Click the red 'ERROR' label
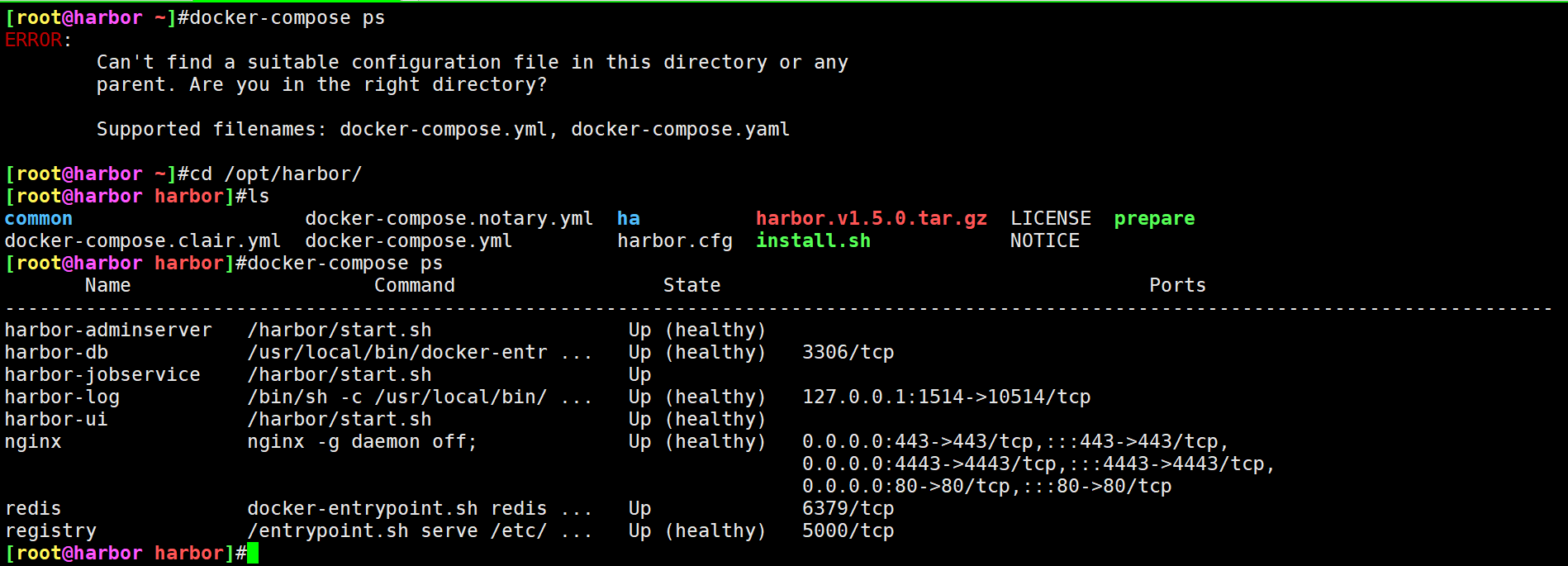 coord(33,40)
